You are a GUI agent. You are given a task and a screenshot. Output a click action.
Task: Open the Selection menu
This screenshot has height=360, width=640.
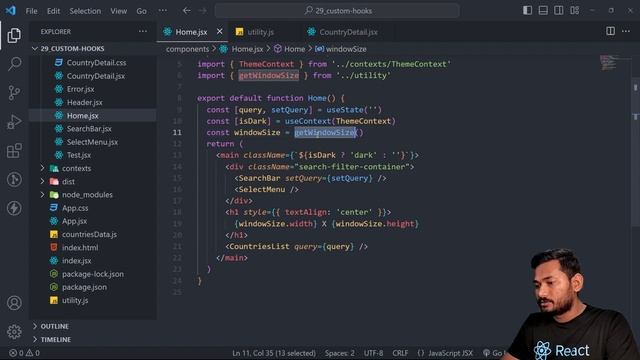click(x=85, y=11)
